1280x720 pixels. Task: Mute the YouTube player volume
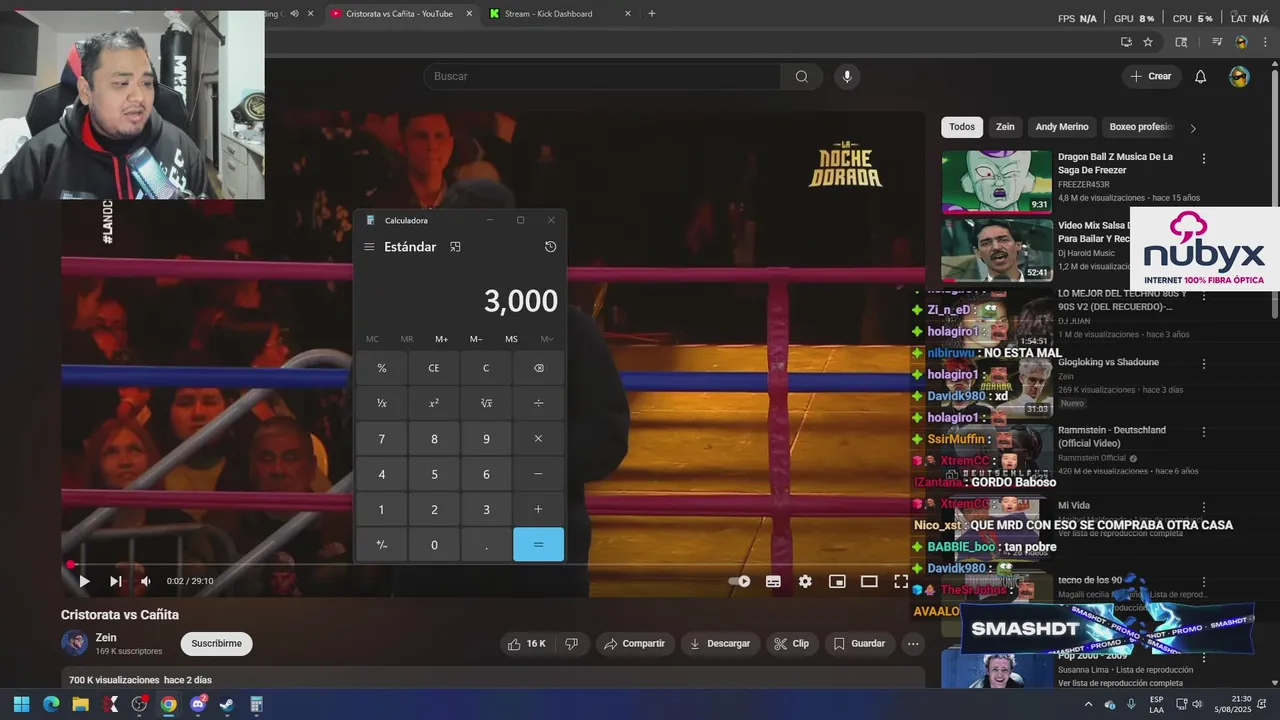click(x=146, y=581)
